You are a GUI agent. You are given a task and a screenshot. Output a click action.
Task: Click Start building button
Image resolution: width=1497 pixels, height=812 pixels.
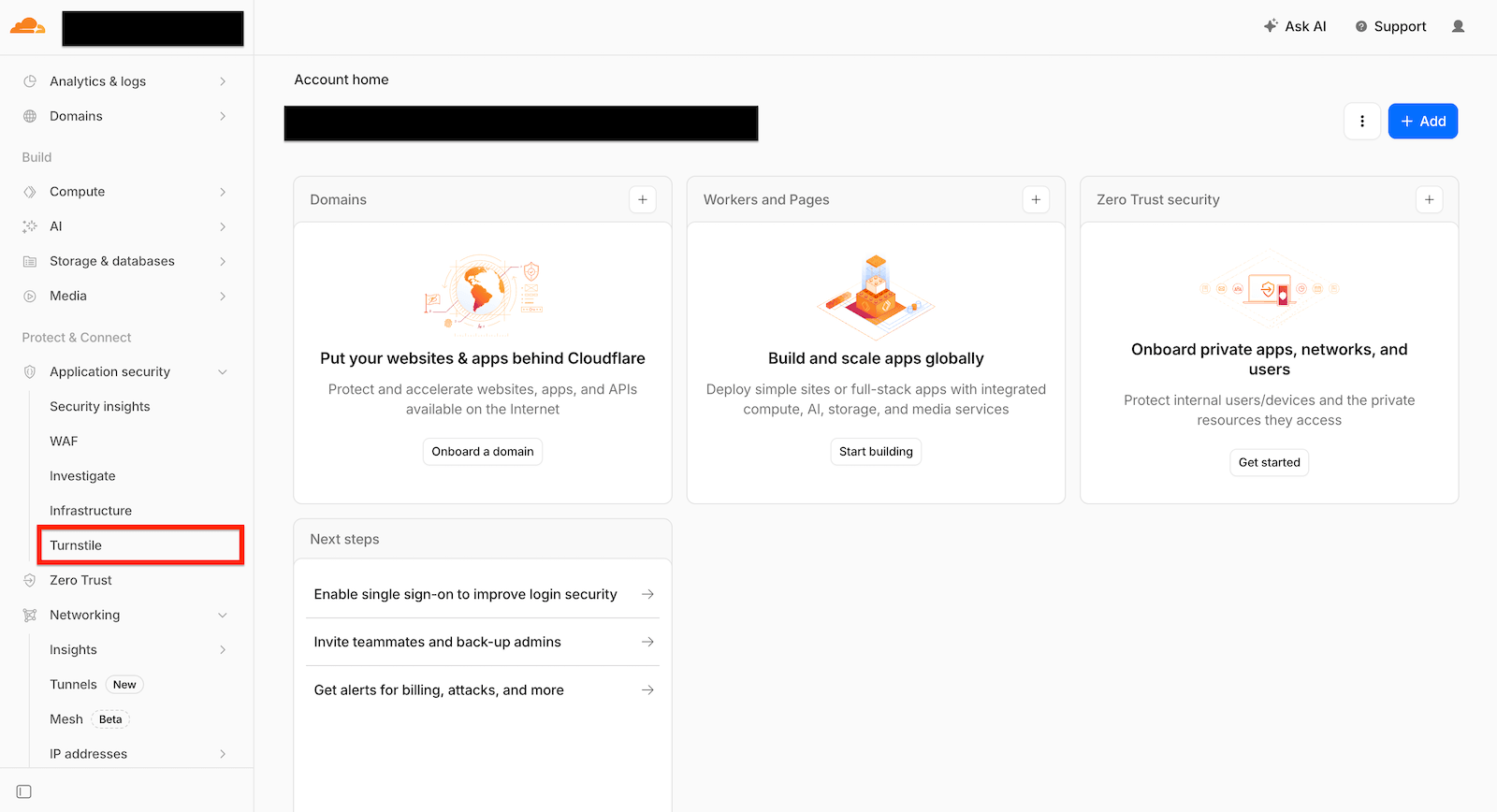point(876,451)
